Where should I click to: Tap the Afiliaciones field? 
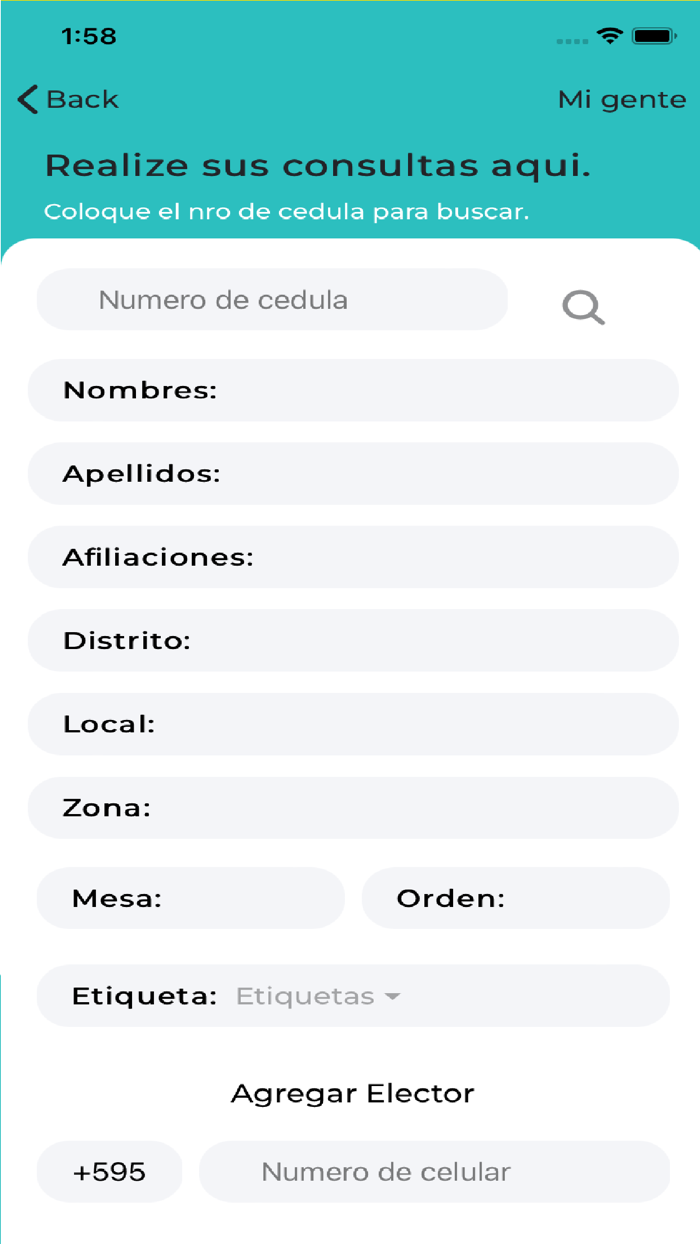click(x=353, y=557)
